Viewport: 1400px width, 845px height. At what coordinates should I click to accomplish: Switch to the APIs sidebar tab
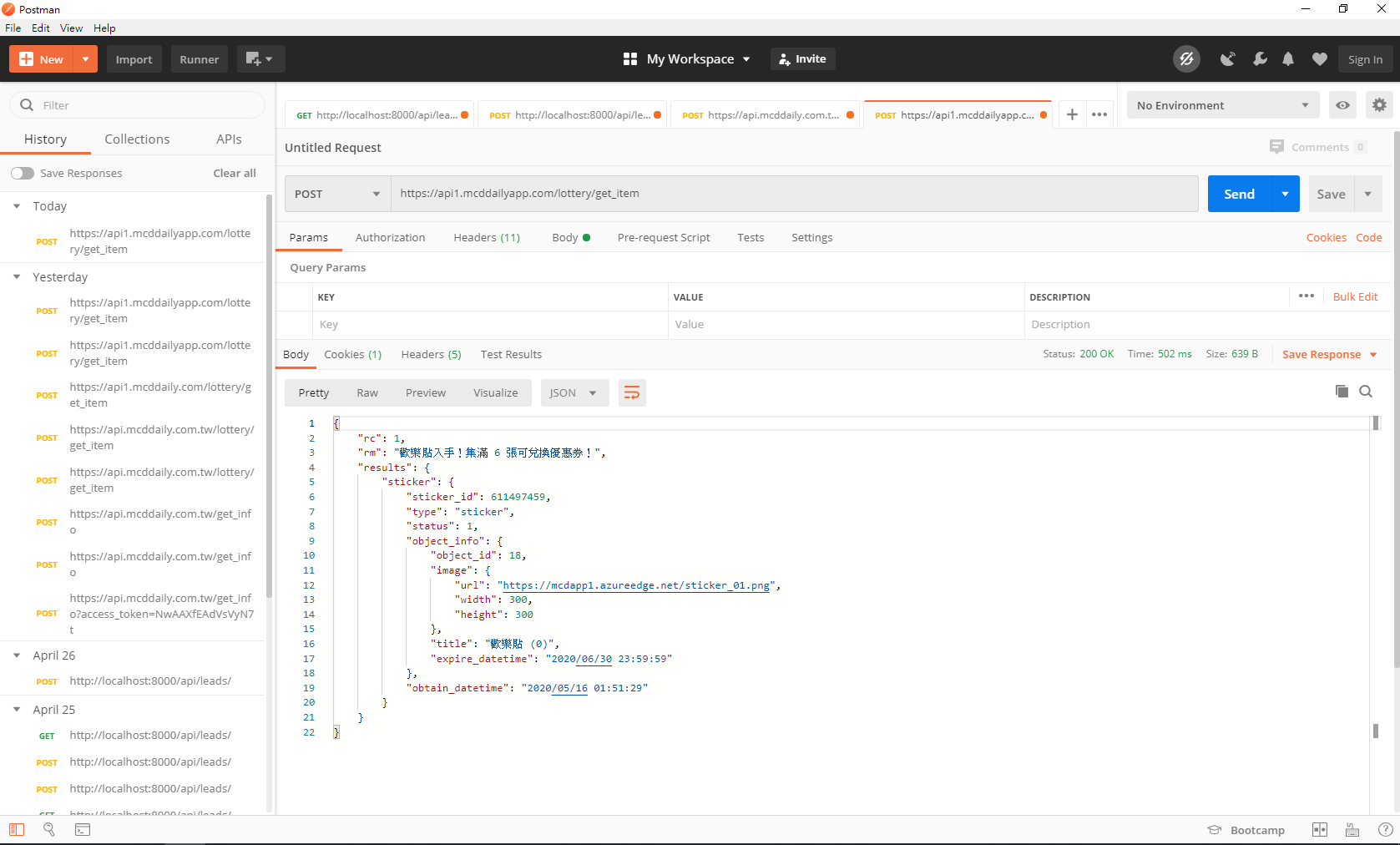229,139
